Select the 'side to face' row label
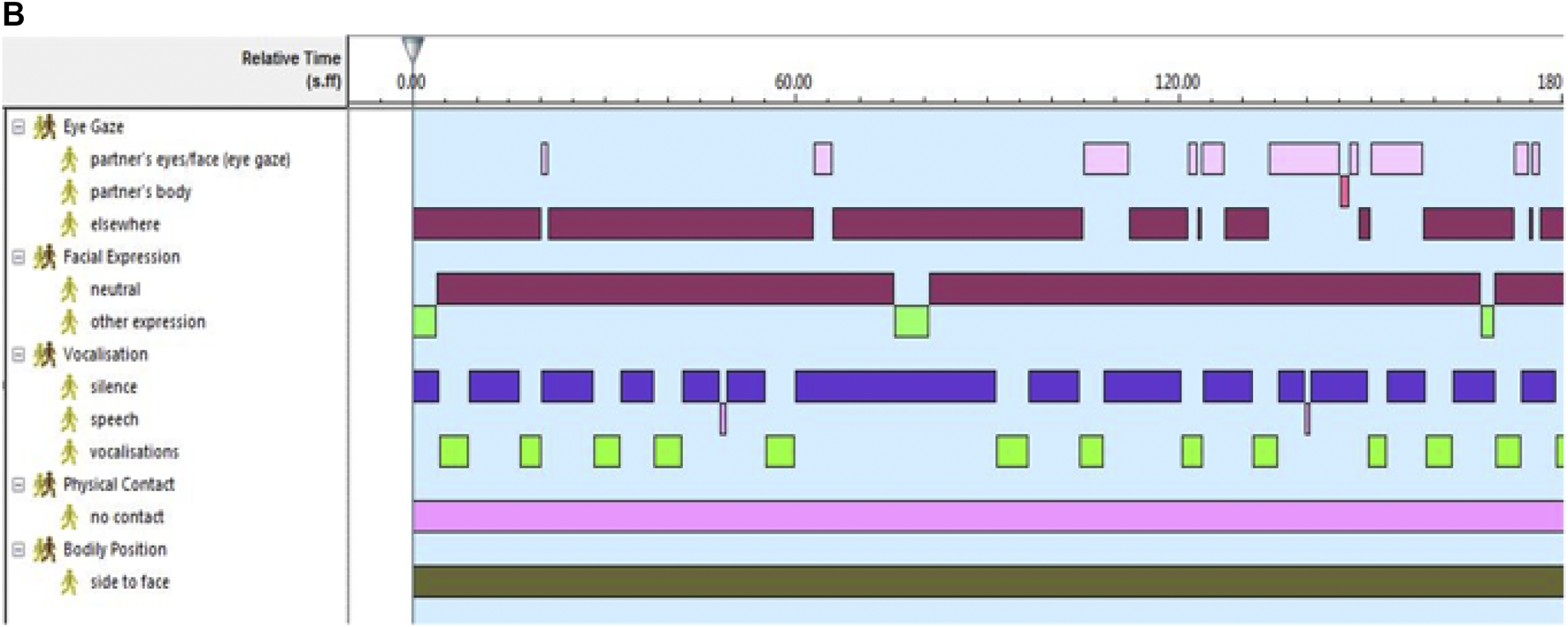 coord(129,583)
